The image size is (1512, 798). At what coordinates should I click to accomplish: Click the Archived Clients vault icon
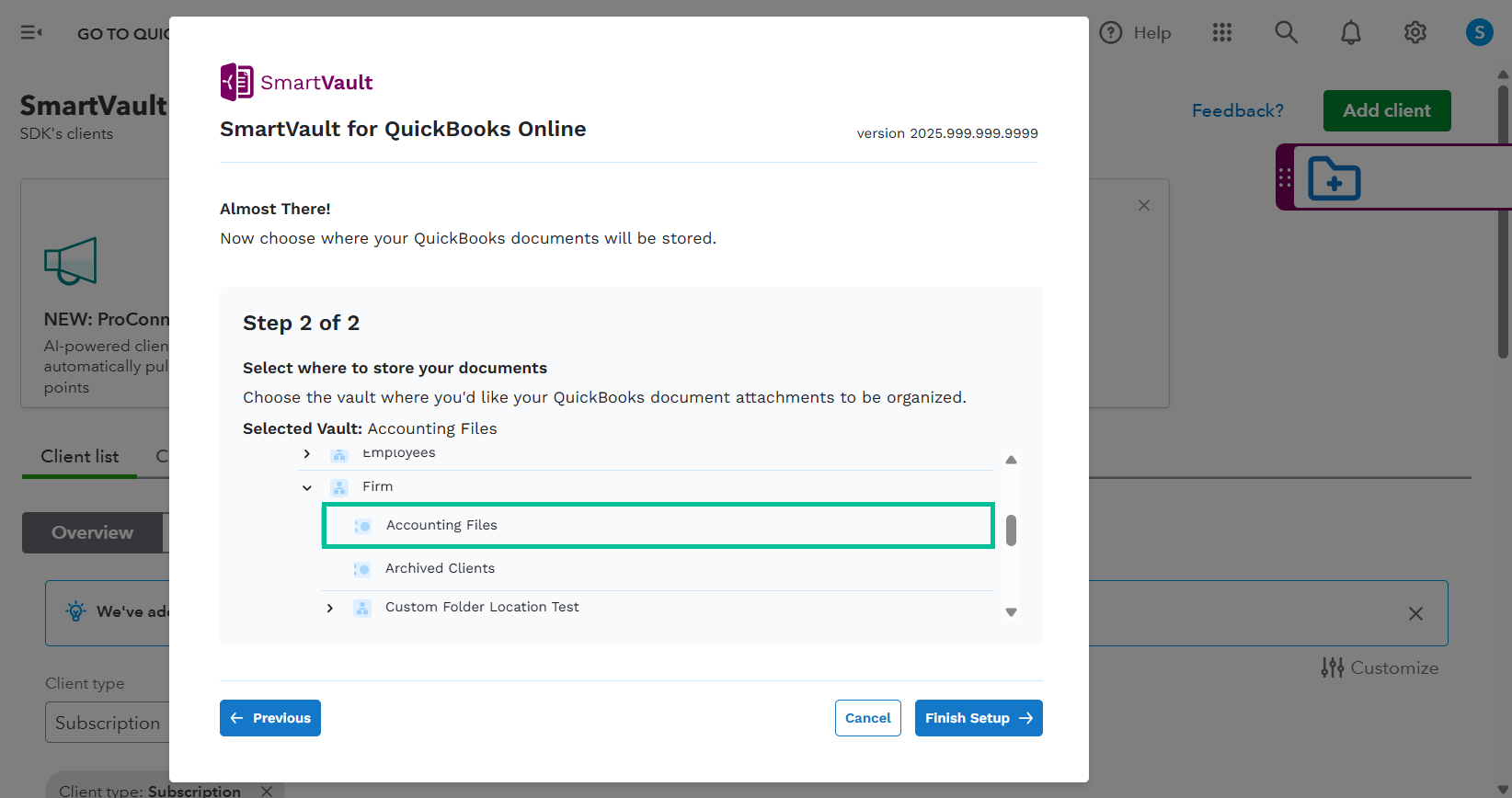point(362,569)
